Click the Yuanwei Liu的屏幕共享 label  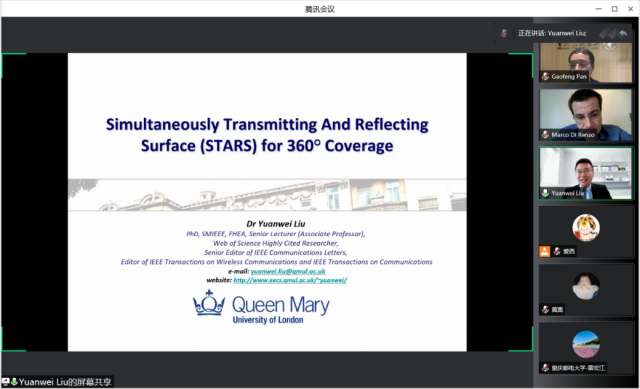(65, 382)
